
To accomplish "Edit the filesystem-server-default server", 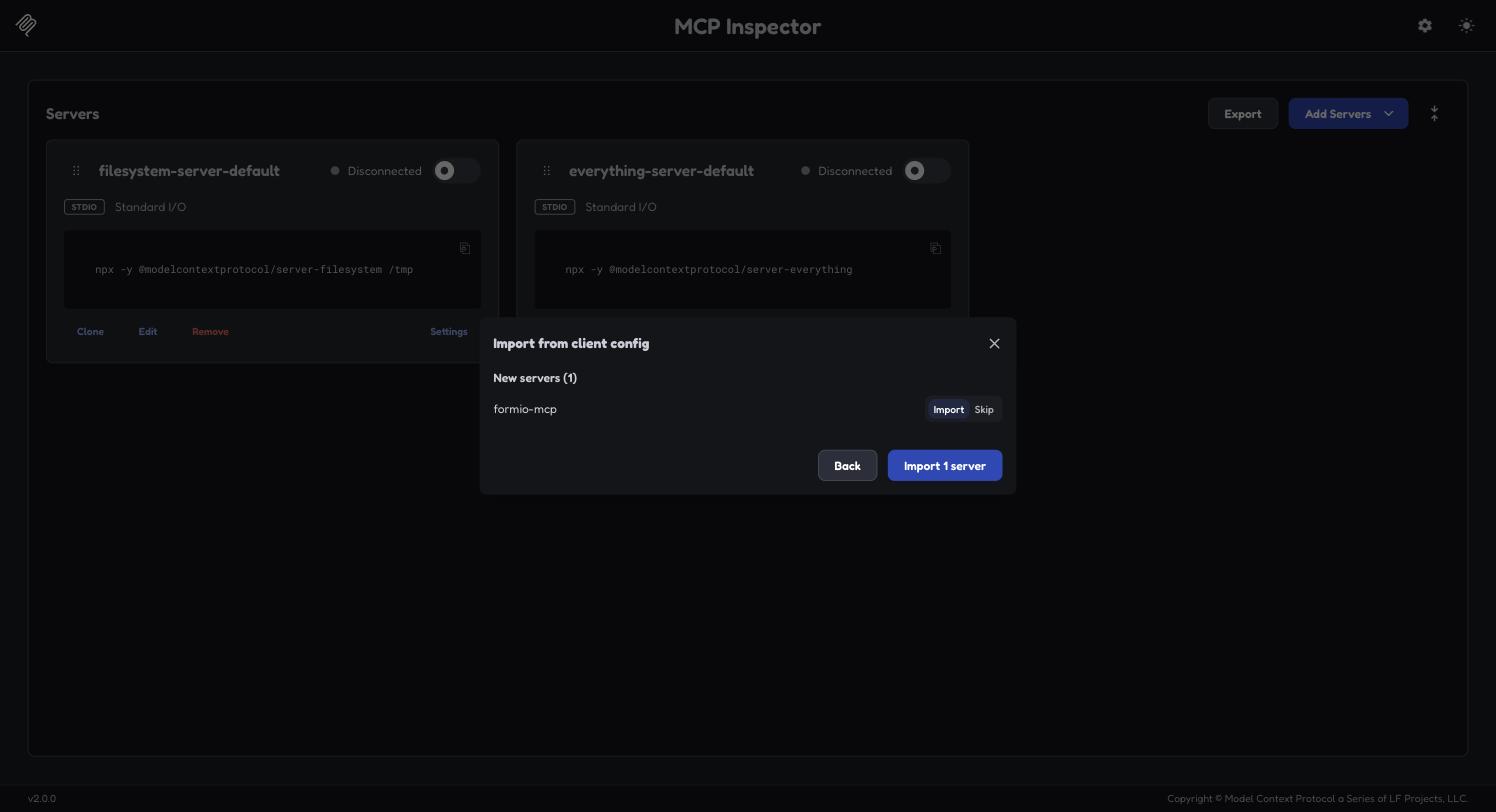I will click(148, 331).
